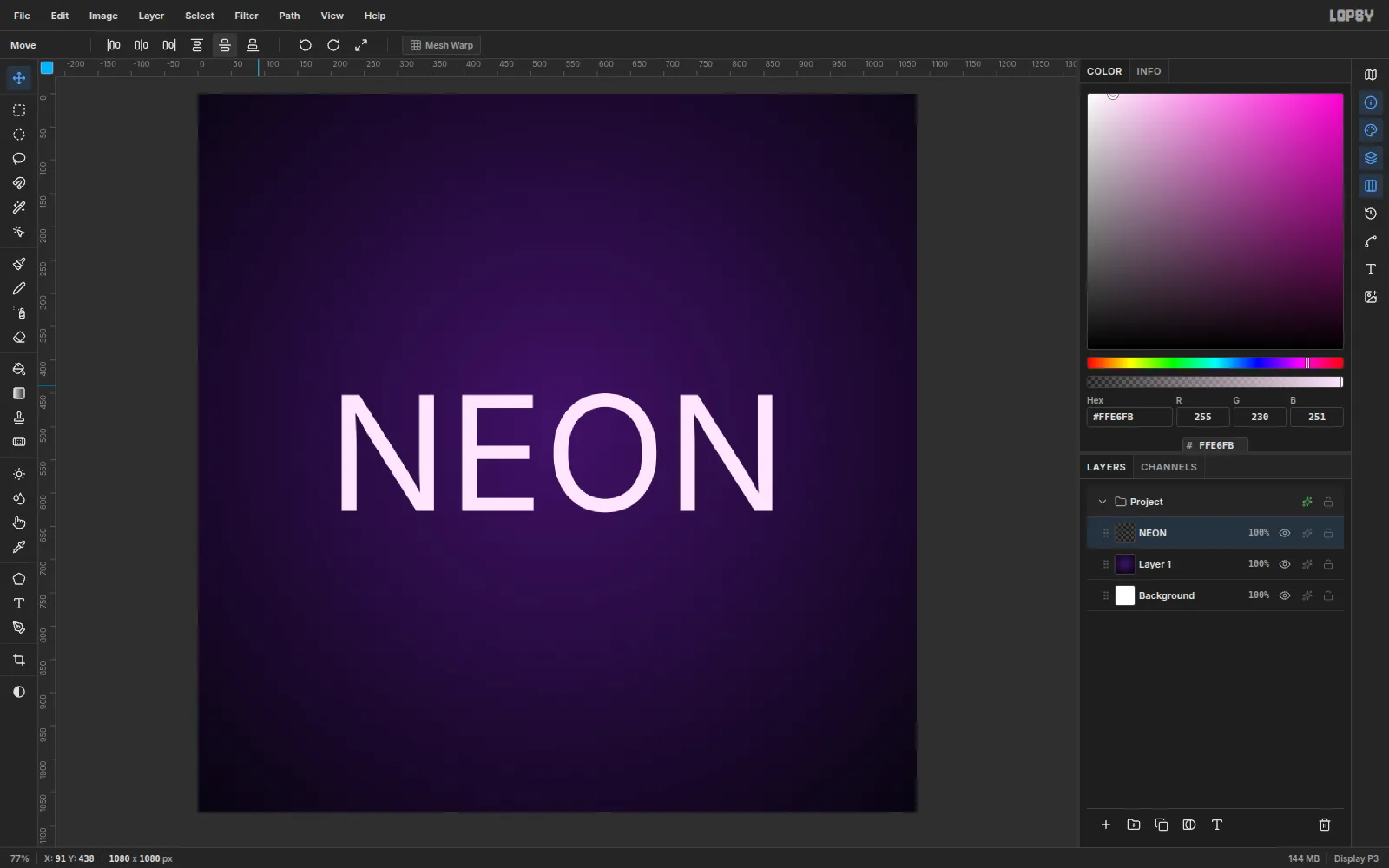Open the File menu

(23, 16)
